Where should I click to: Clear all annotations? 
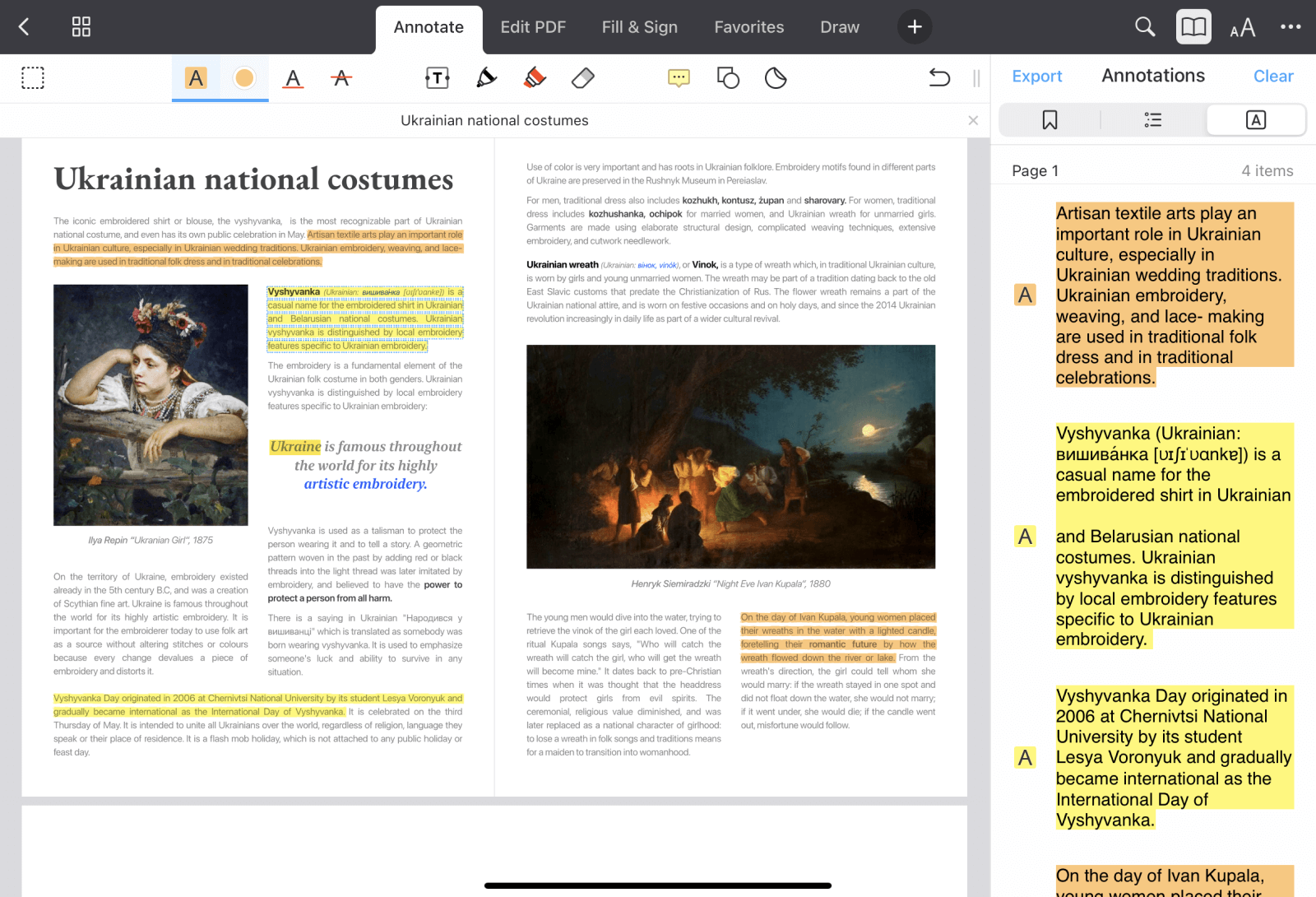[x=1273, y=77]
